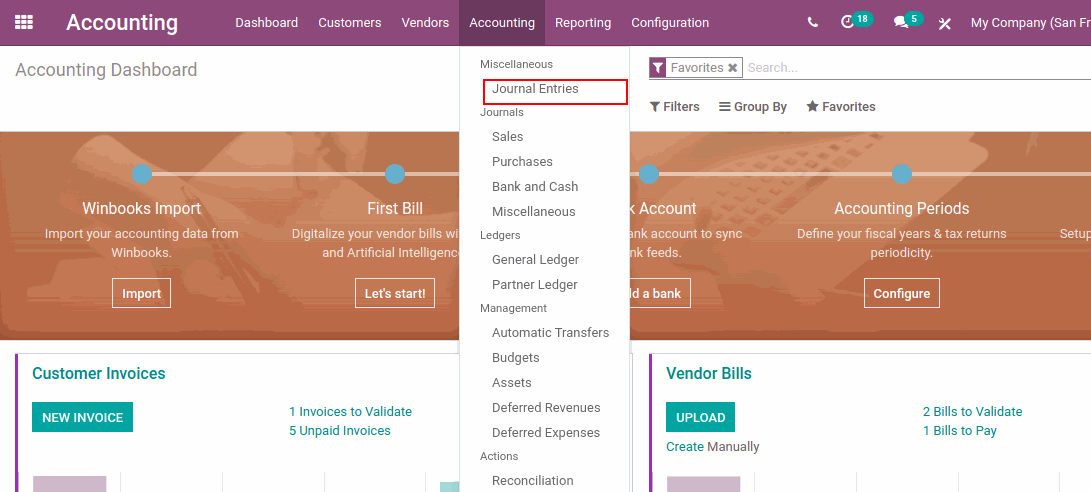
Task: Open the Group By dropdown
Action: [753, 107]
